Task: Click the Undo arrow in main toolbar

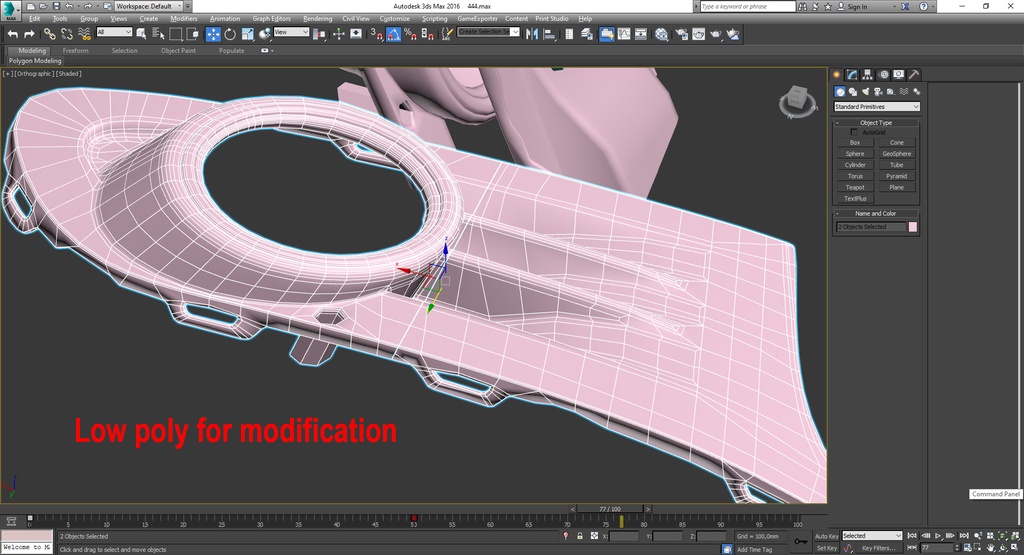Action: (x=12, y=34)
